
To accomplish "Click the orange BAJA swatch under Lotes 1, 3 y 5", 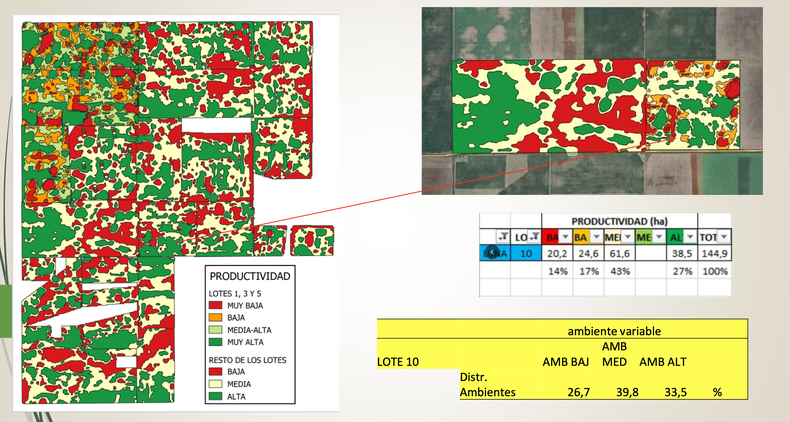I will click(215, 318).
